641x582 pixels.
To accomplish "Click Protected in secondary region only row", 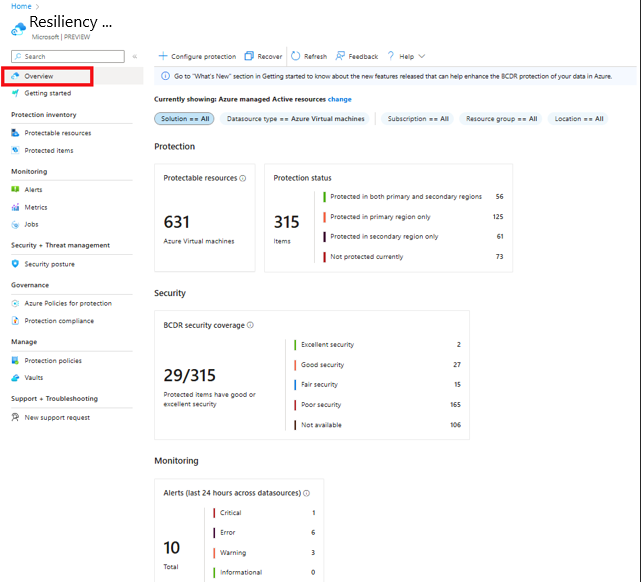I will (413, 236).
